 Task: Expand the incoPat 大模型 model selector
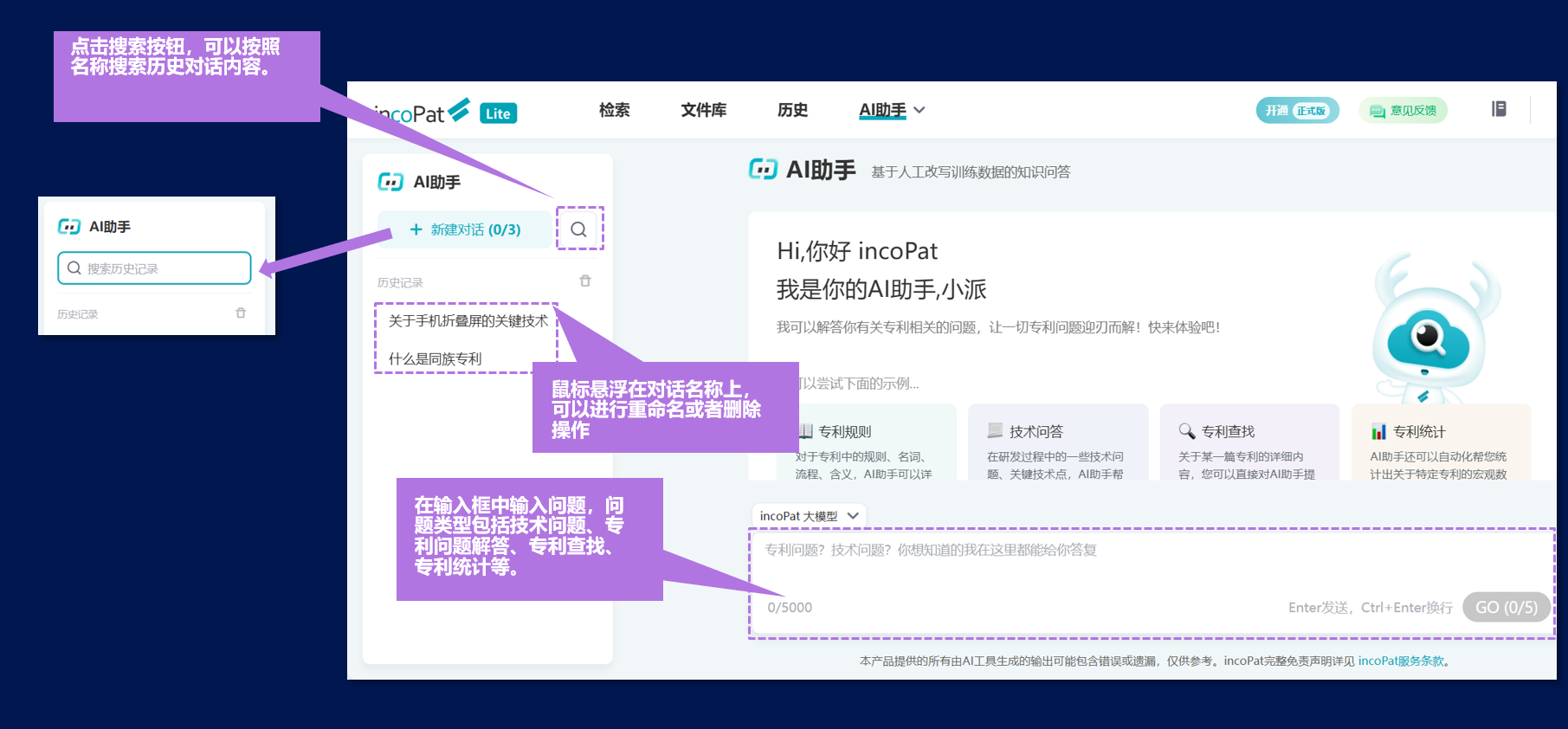809,516
